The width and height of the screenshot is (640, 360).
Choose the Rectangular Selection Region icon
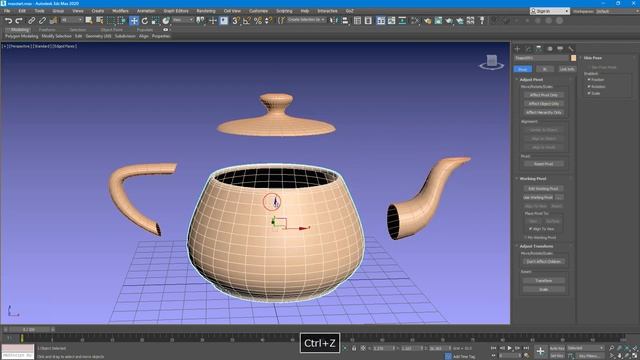tap(111, 20)
